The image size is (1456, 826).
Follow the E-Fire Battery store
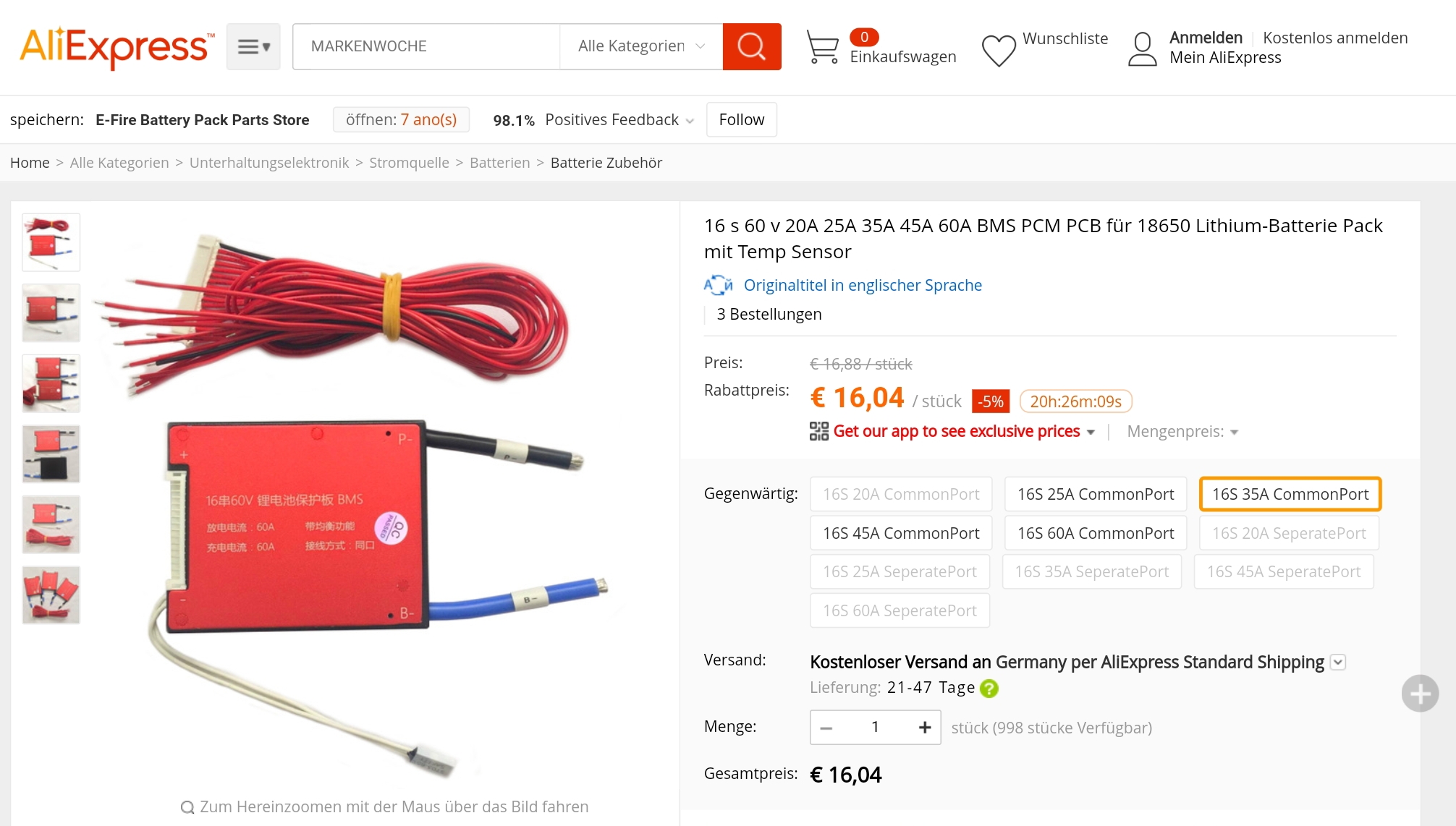[741, 119]
